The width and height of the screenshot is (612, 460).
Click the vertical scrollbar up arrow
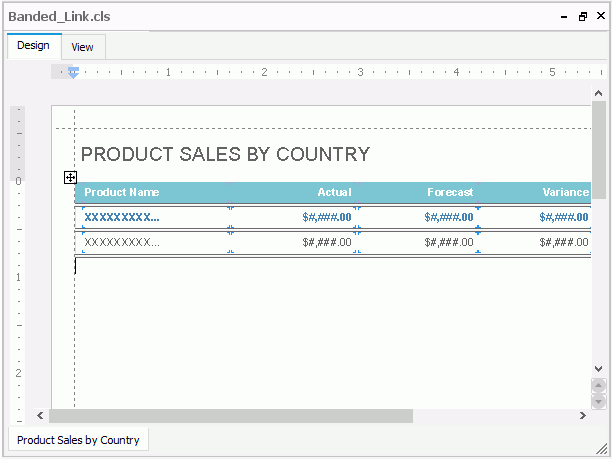pos(599,93)
